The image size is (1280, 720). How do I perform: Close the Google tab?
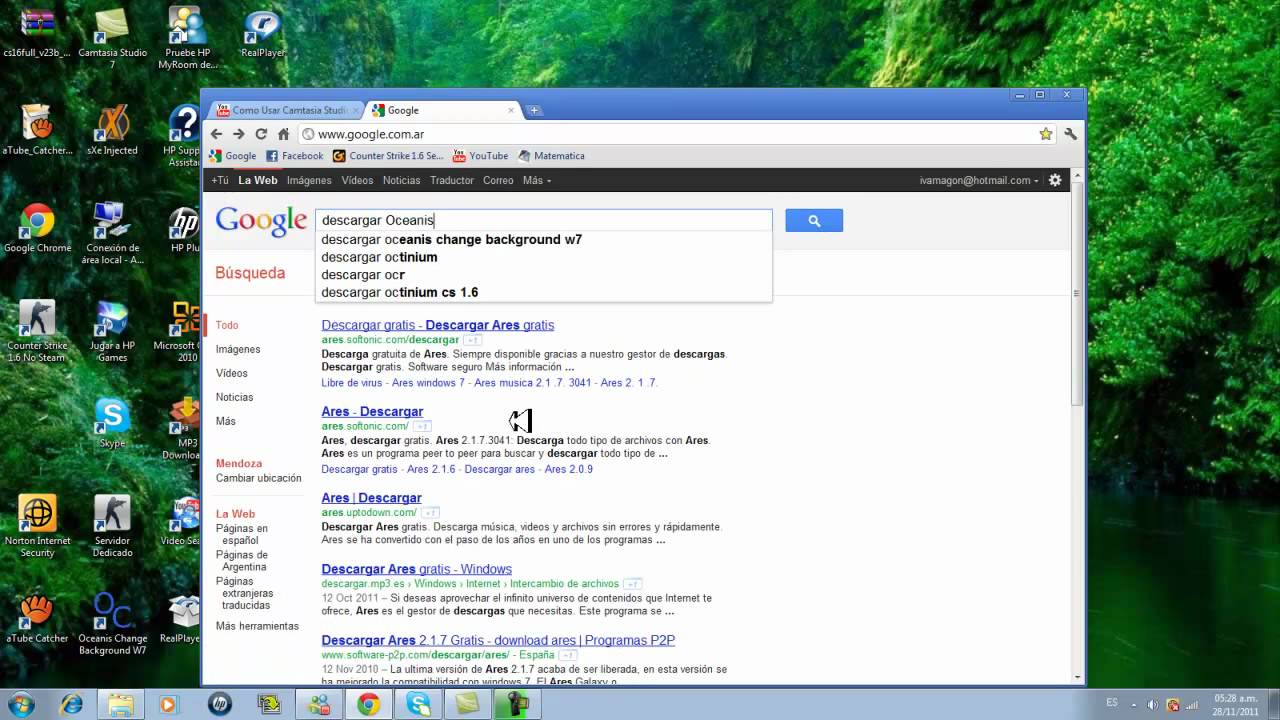tap(511, 110)
